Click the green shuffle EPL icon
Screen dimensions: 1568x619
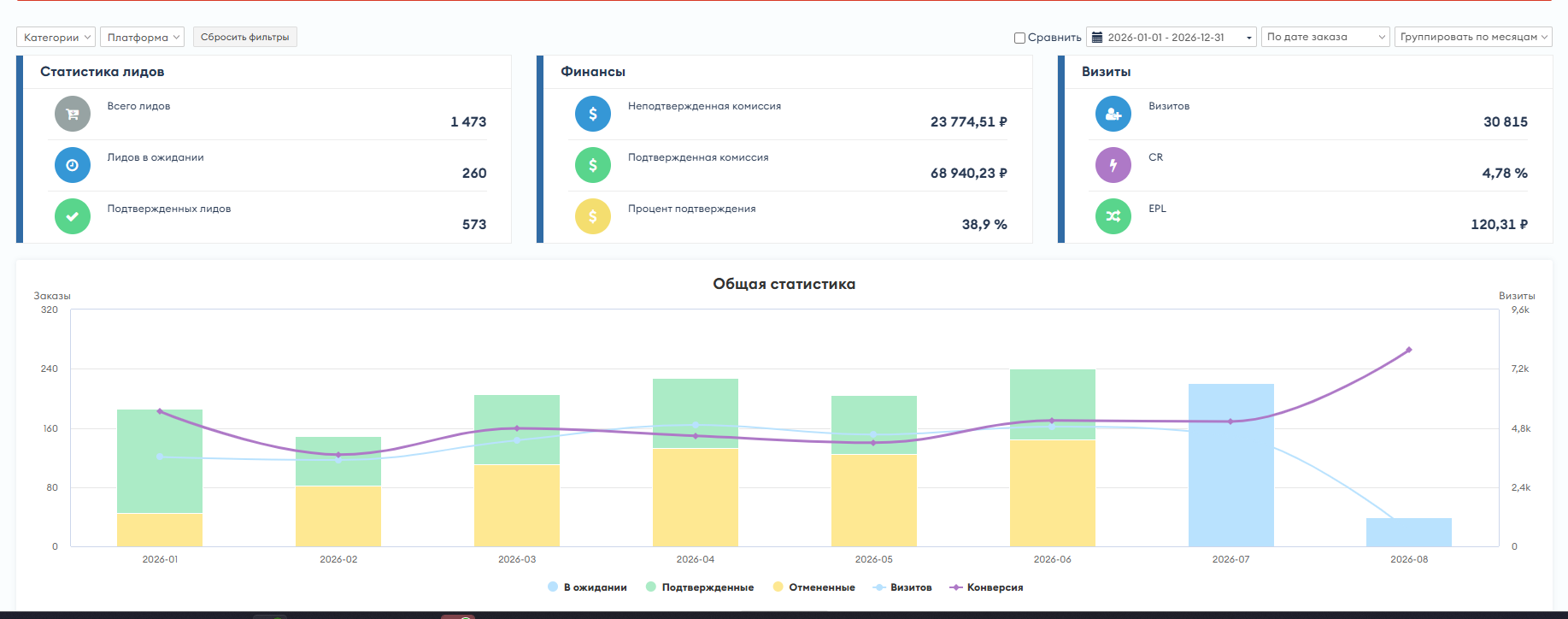point(1113,216)
